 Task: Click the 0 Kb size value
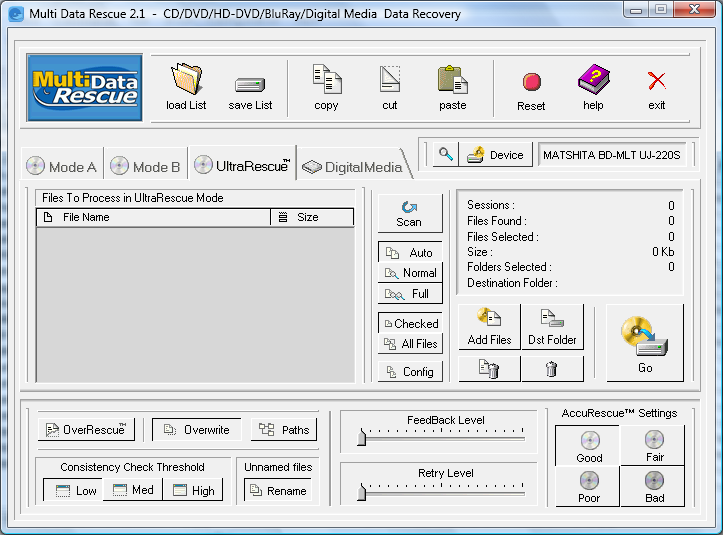(663, 252)
